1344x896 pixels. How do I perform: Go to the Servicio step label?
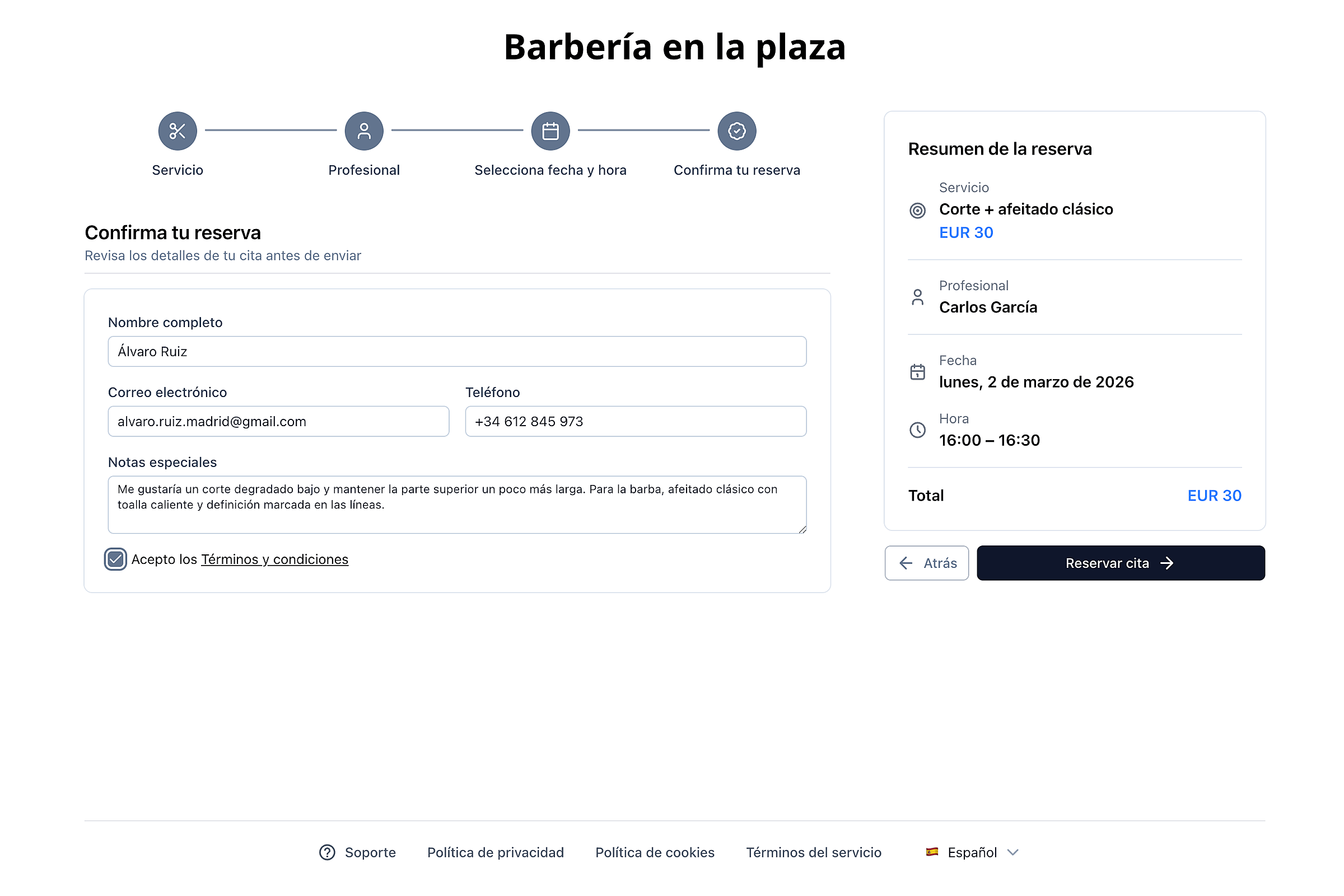coord(177,170)
